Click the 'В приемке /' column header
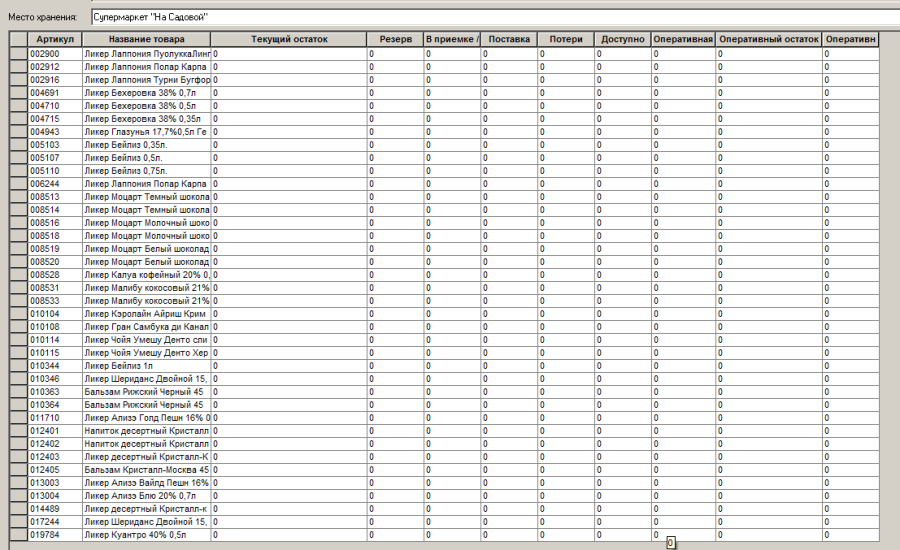The width and height of the screenshot is (900, 550). (x=452, y=39)
